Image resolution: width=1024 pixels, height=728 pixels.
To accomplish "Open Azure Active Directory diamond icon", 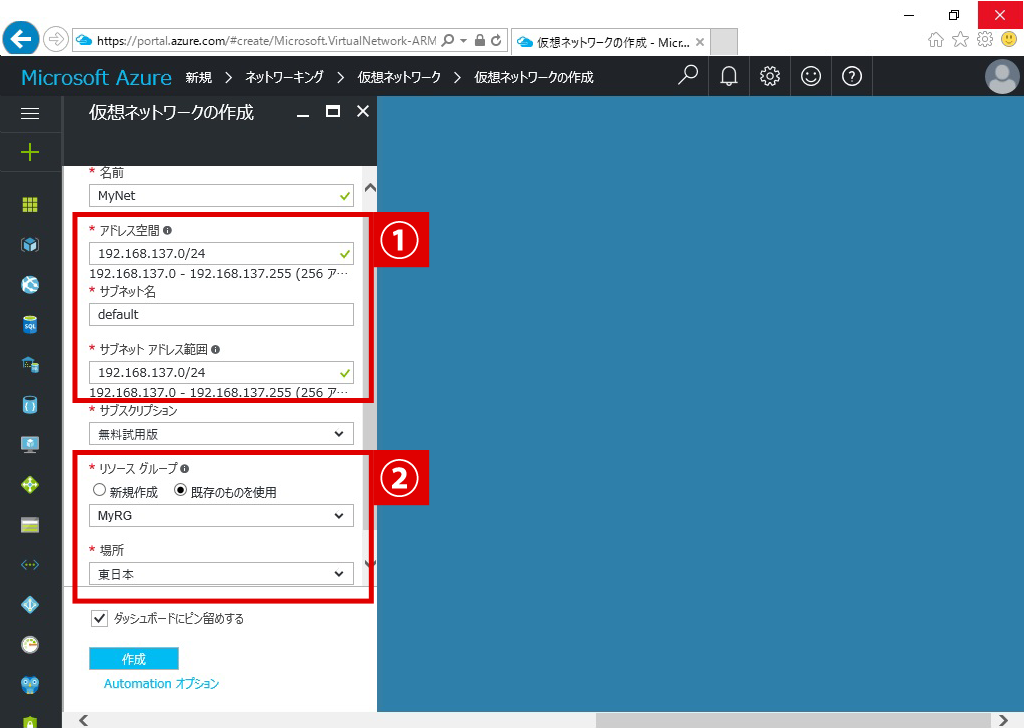I will click(30, 605).
